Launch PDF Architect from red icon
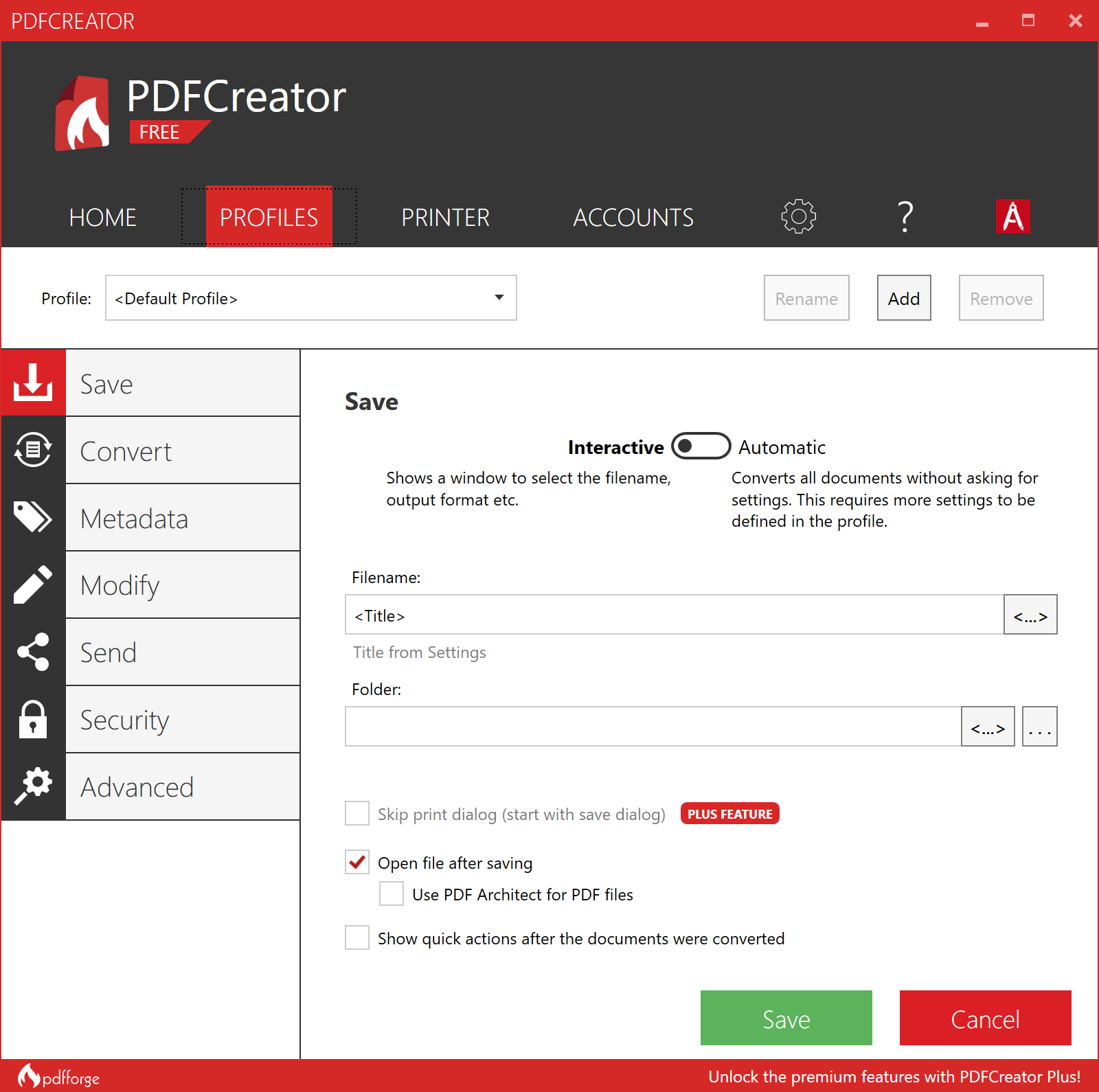 [x=1012, y=216]
